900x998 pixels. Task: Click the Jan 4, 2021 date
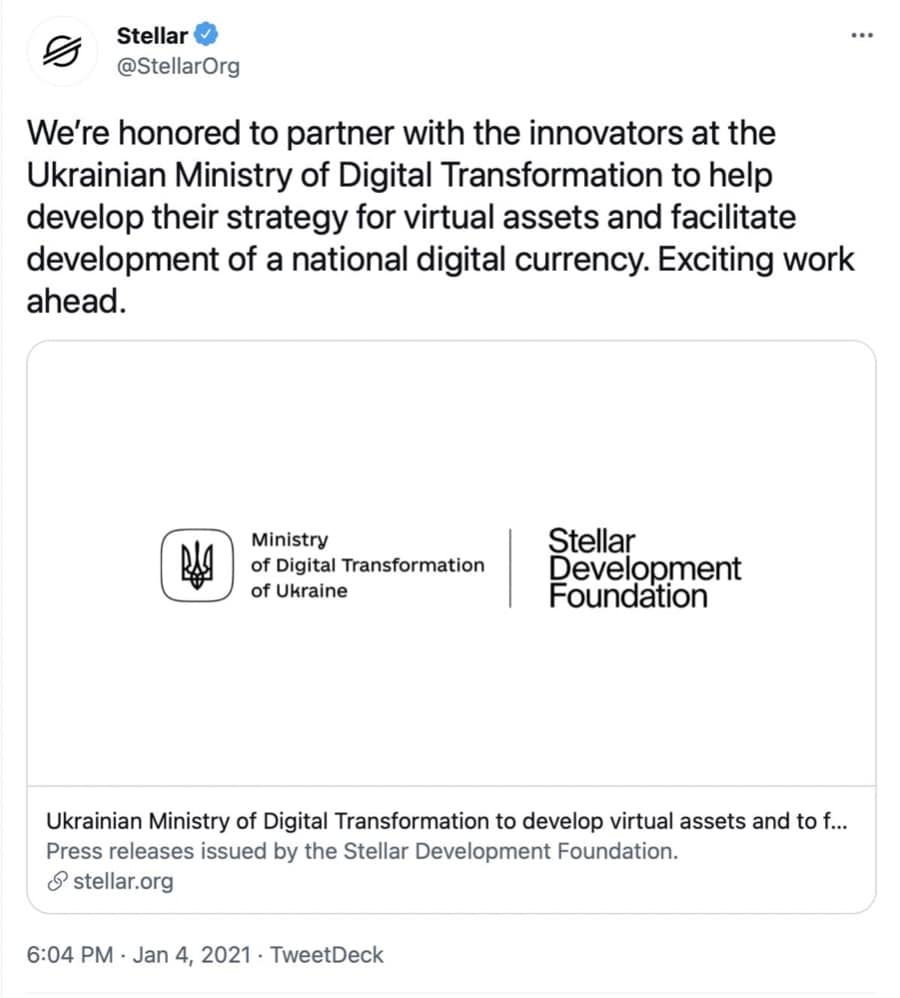pyautogui.click(x=191, y=955)
